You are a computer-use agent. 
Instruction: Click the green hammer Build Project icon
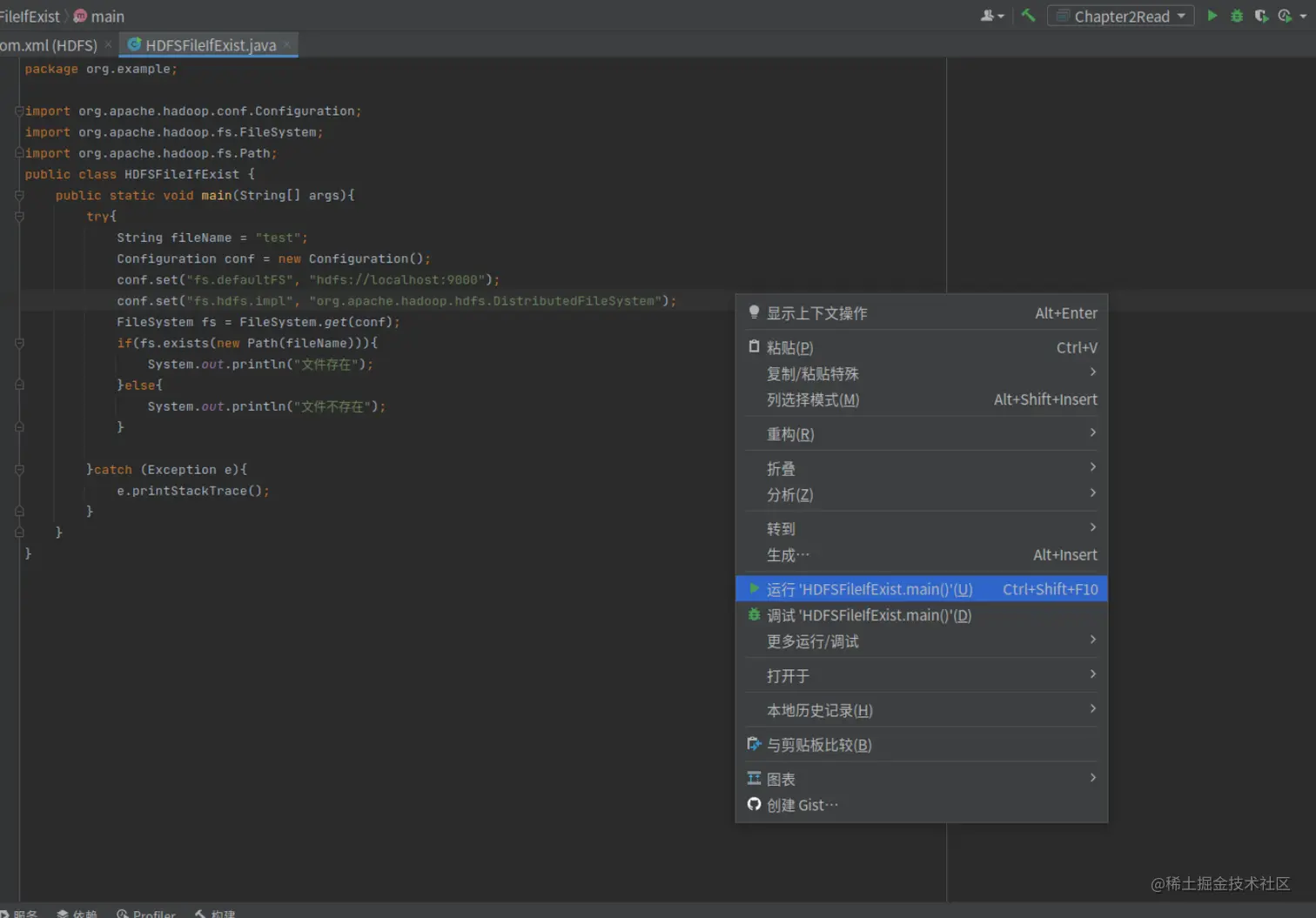[1028, 16]
